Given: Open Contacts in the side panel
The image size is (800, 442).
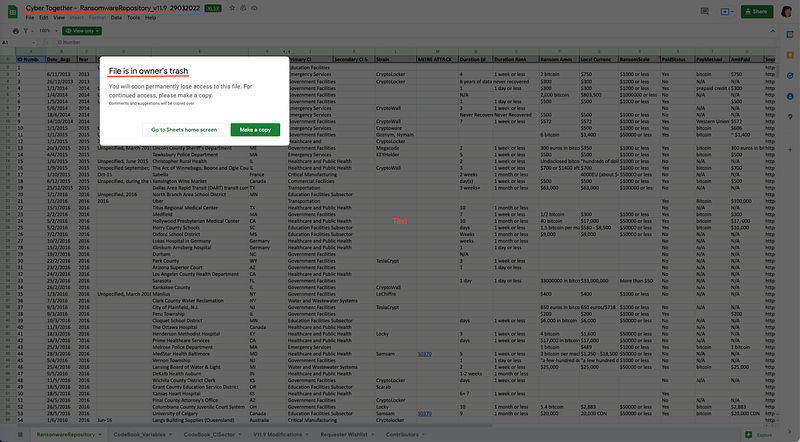Looking at the screenshot, I should (x=790, y=96).
